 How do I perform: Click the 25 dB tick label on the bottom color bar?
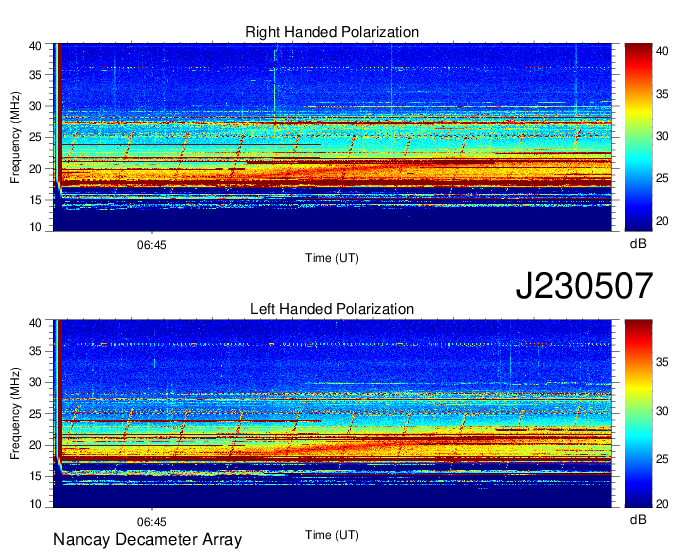click(662, 459)
